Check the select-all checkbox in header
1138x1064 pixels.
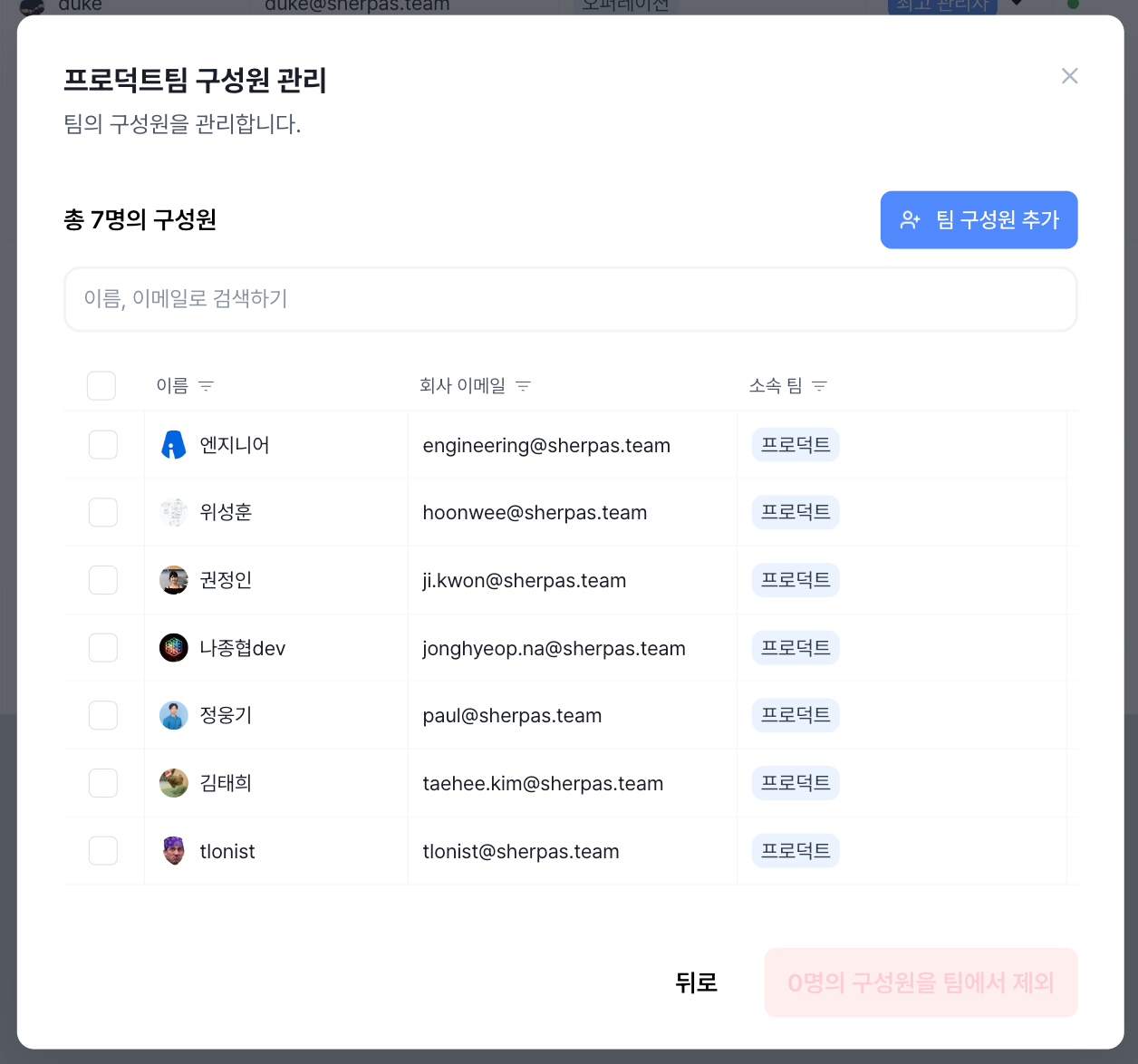[101, 386]
